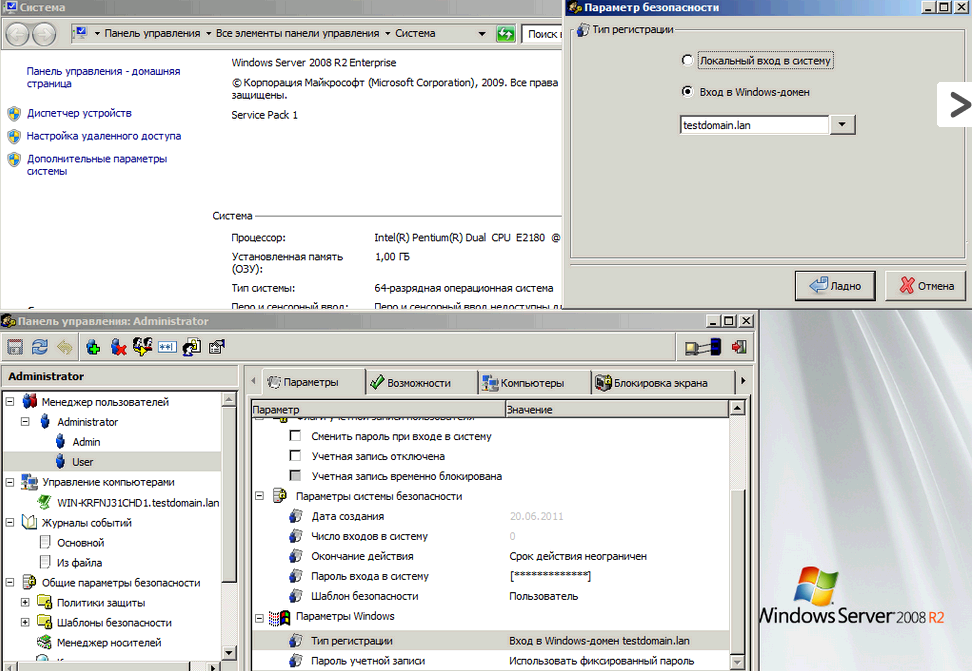This screenshot has height=672, width=973.
Task: Click Все элементы панели управления breadcrumb
Action: 297,34
